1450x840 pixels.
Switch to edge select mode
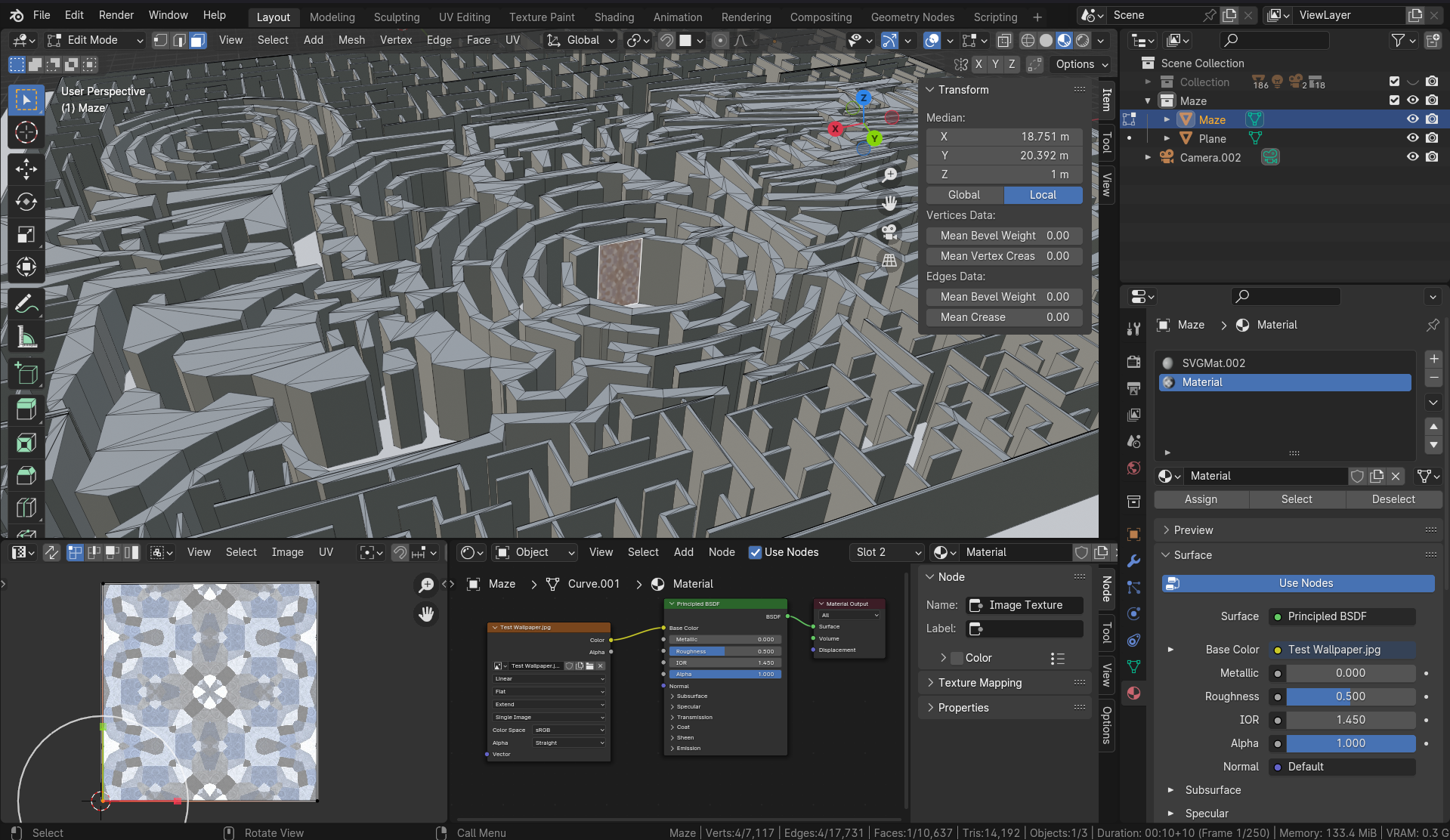coord(179,40)
